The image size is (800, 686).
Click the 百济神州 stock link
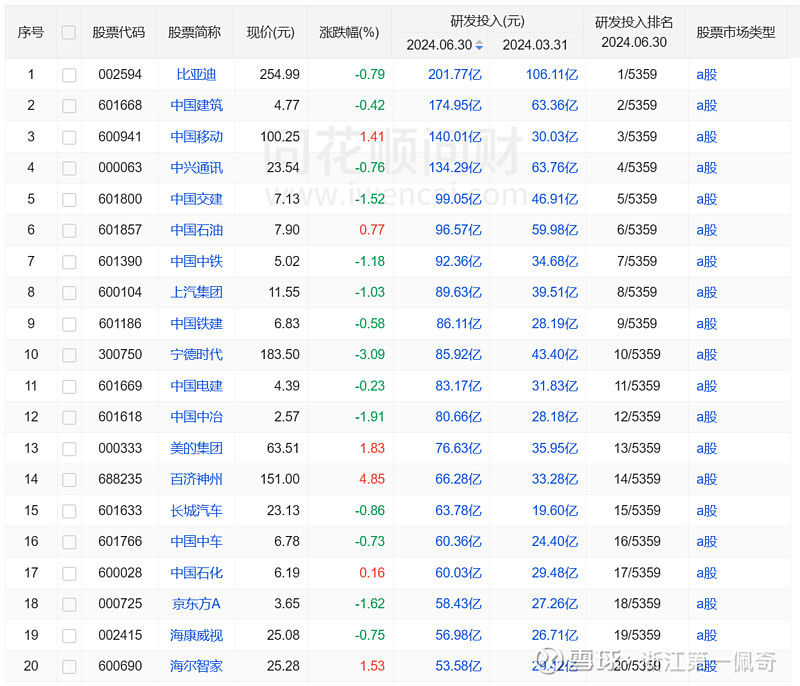196,479
